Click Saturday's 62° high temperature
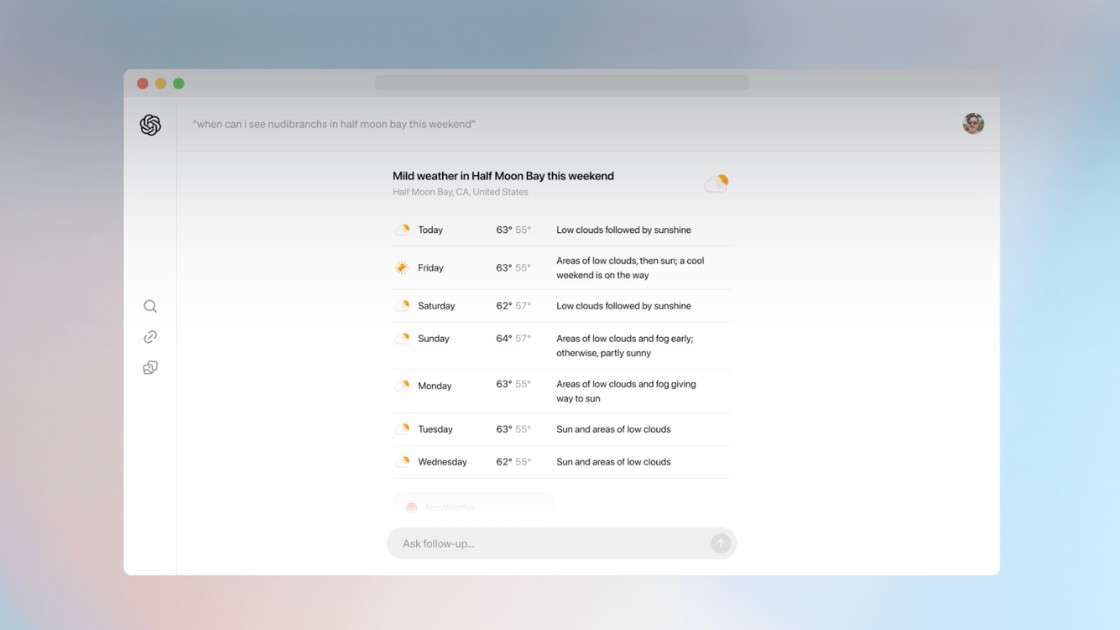Screen dimensions: 1120x630 504,306
